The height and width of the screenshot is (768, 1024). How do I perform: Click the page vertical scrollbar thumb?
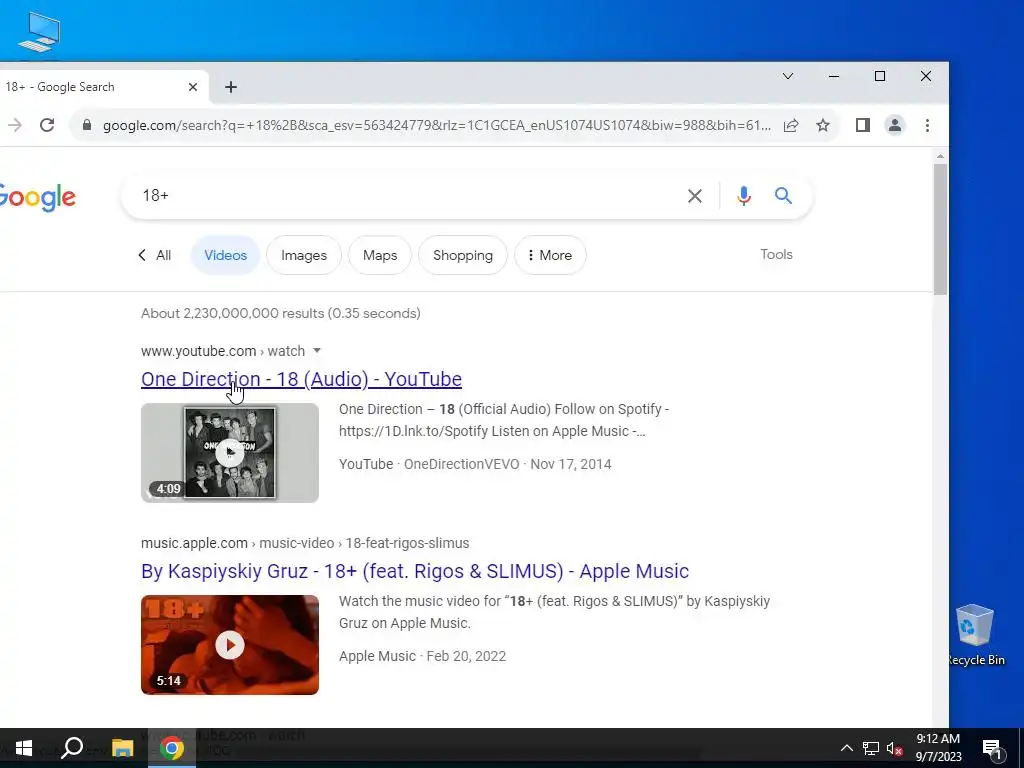[940, 230]
